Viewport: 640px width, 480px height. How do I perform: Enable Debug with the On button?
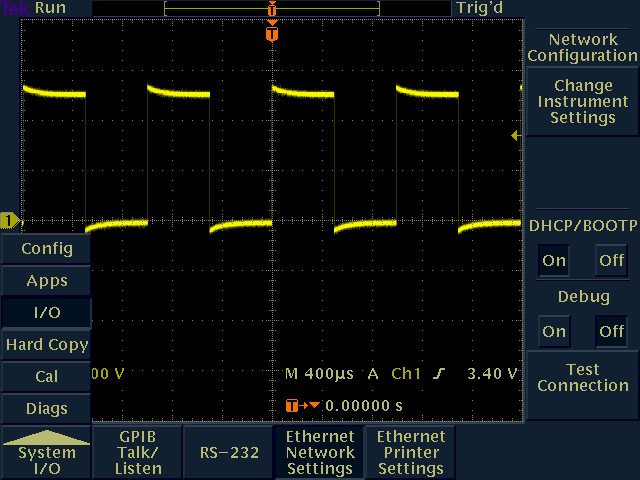pos(553,331)
